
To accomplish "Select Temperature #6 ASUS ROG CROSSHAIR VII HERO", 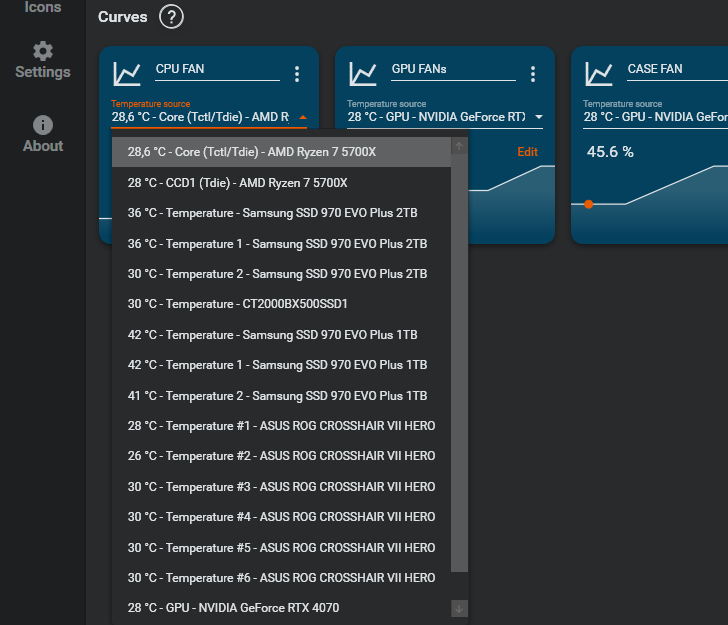I will (281, 578).
